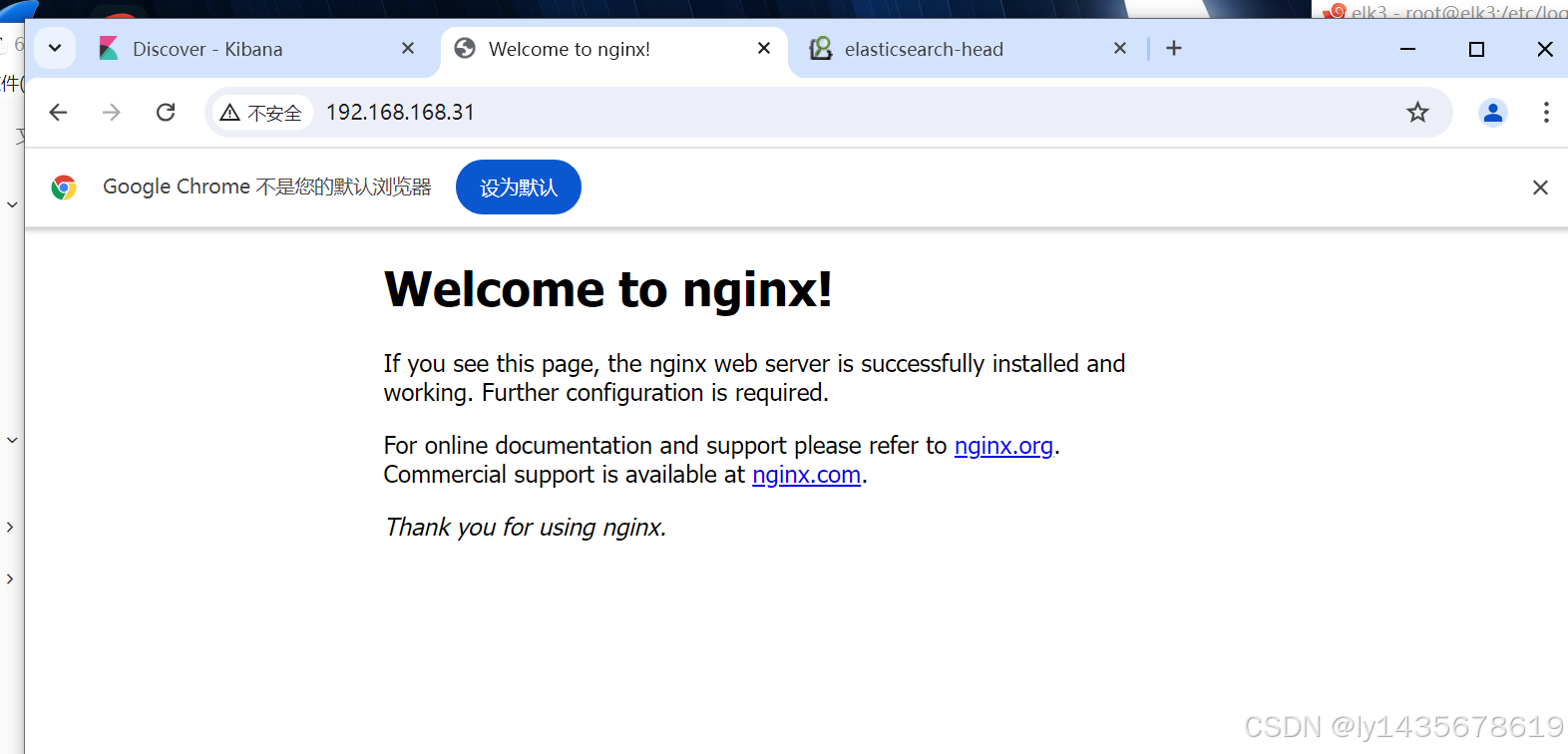Screen dimensions: 1568x754
Task: Set Chrome as default browser button
Action: [519, 188]
